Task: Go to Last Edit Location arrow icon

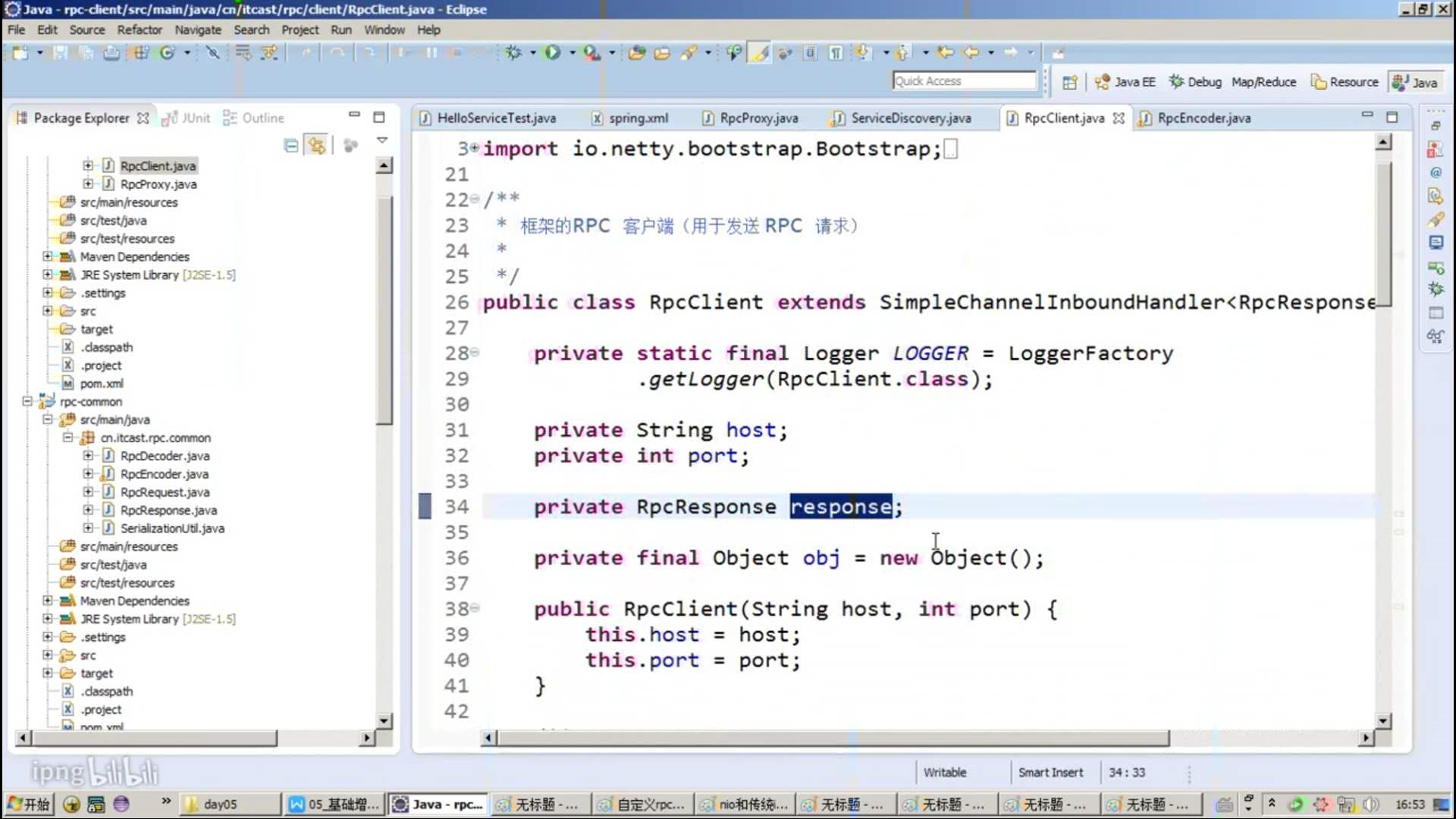Action: tap(945, 53)
